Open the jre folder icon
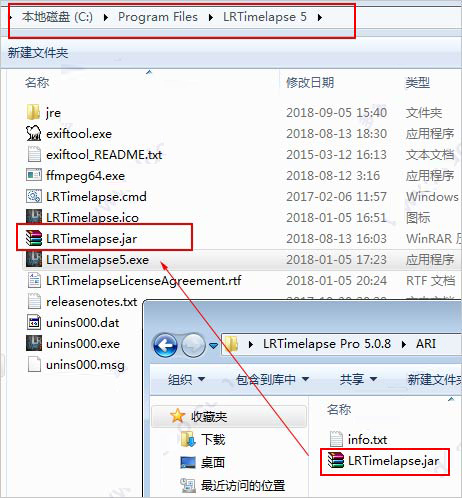Screen dimensions: 462x498 point(33,112)
